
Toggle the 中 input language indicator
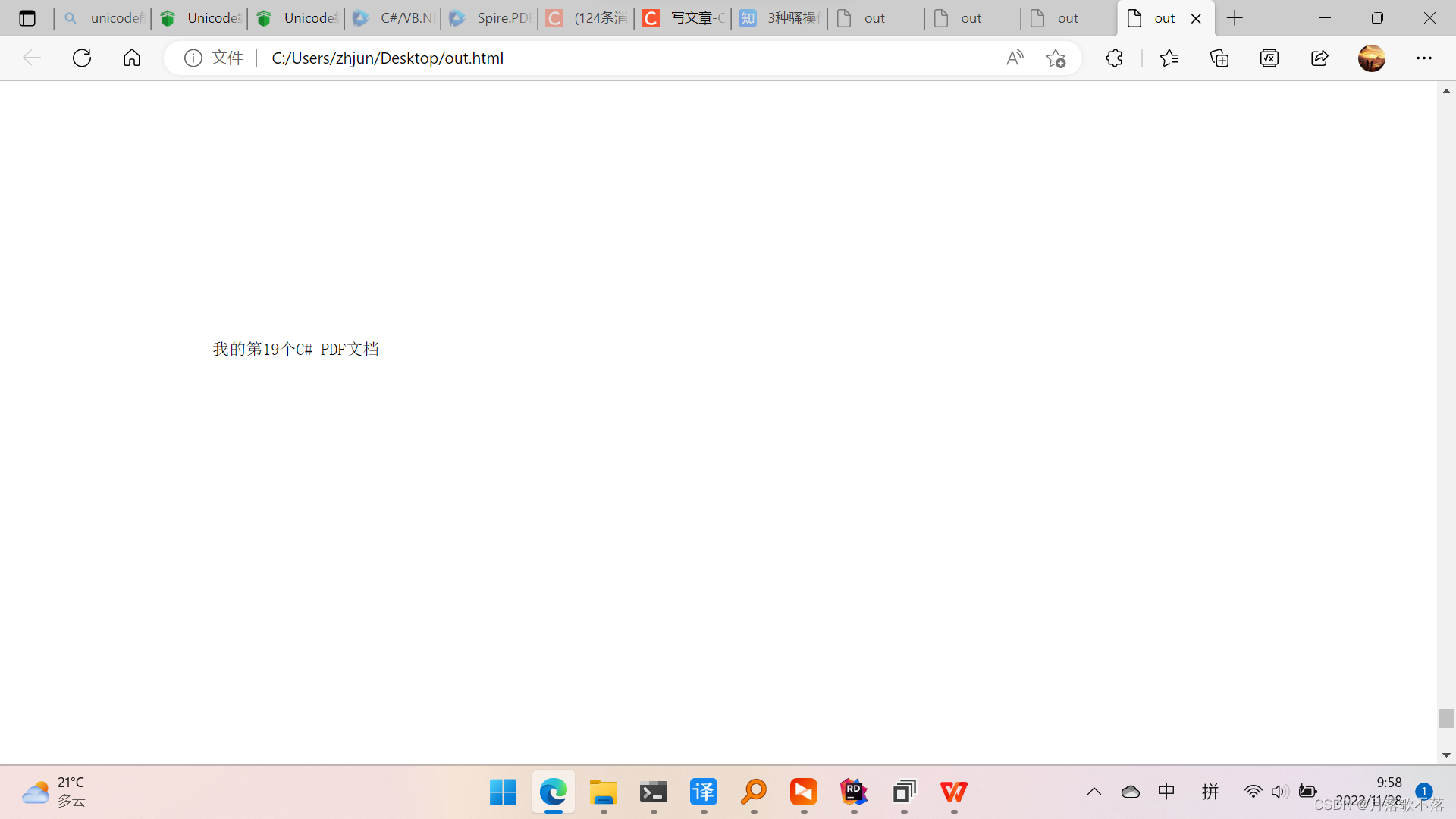click(1166, 792)
